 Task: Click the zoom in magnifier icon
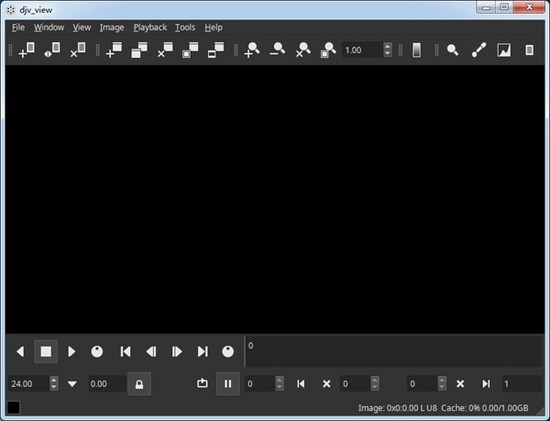coord(252,50)
